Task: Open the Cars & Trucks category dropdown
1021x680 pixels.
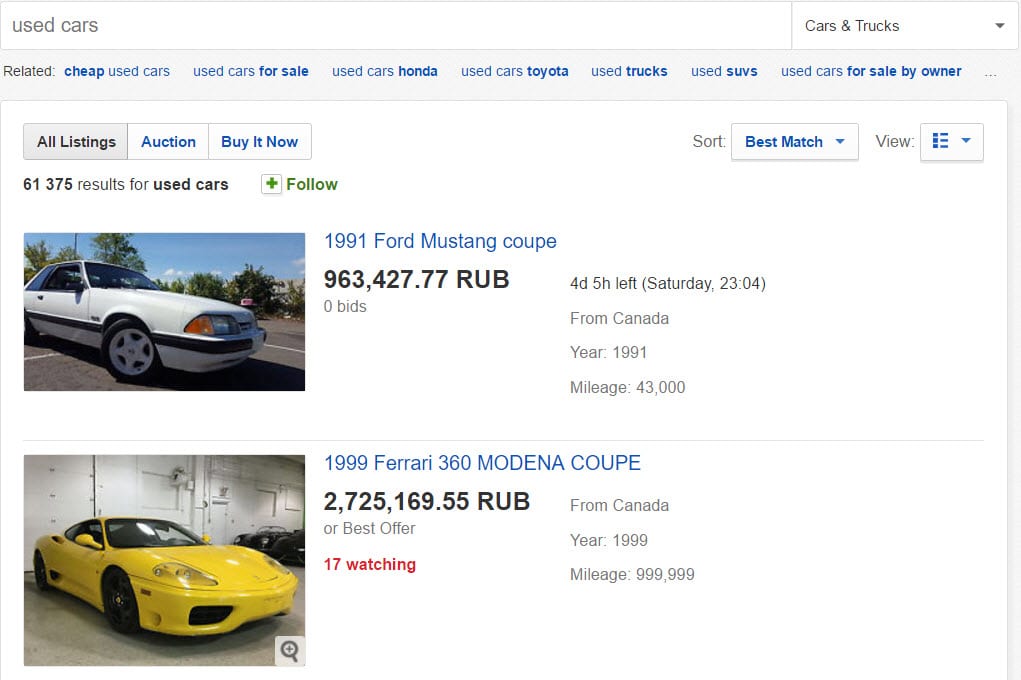Action: coord(904,25)
